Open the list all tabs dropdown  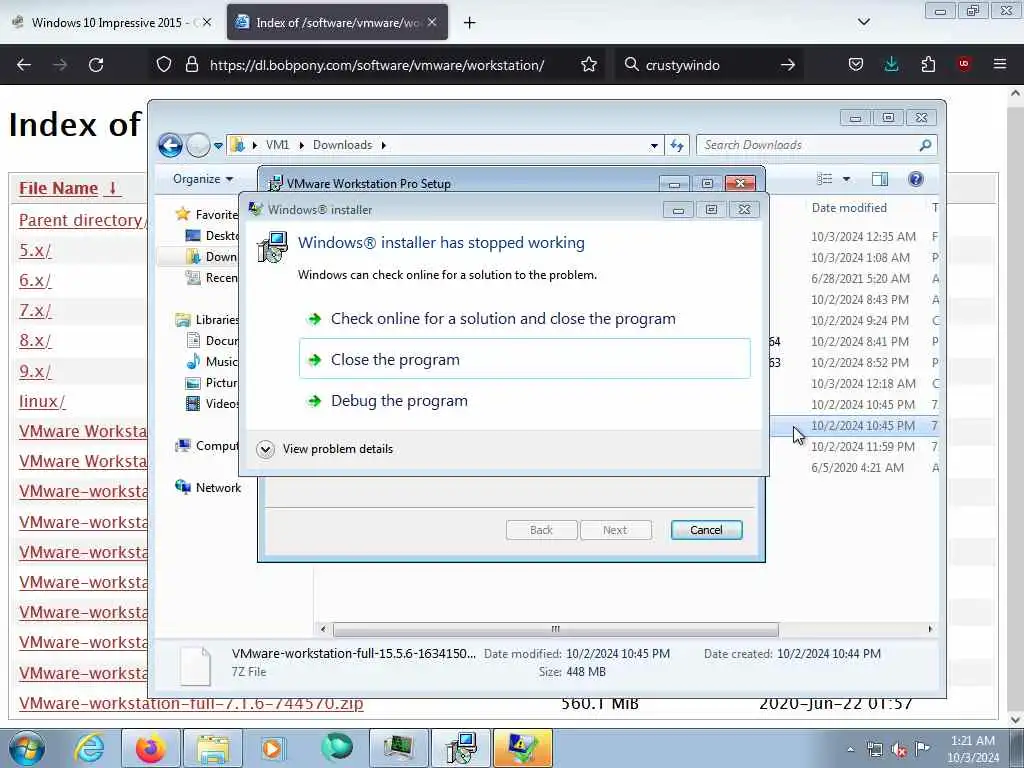(x=863, y=22)
